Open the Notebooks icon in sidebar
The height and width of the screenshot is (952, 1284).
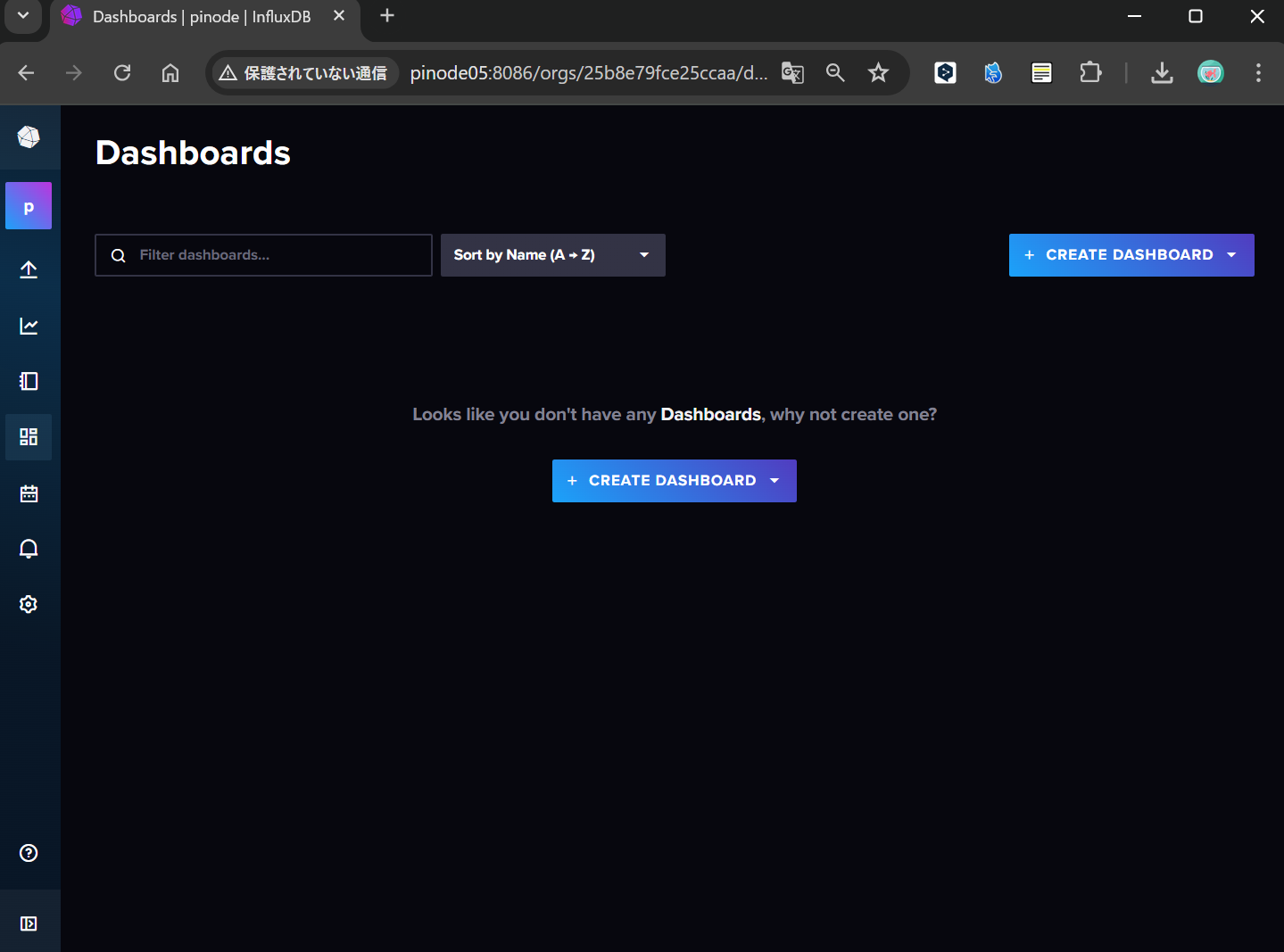(x=29, y=381)
